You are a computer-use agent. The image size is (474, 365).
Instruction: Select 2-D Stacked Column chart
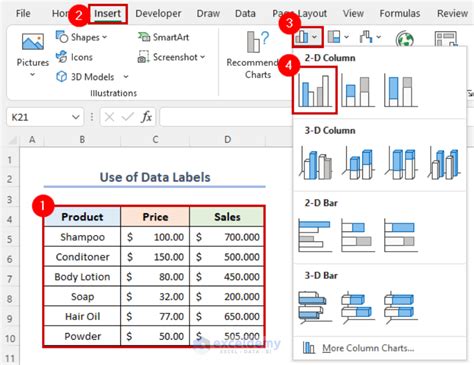(x=358, y=90)
